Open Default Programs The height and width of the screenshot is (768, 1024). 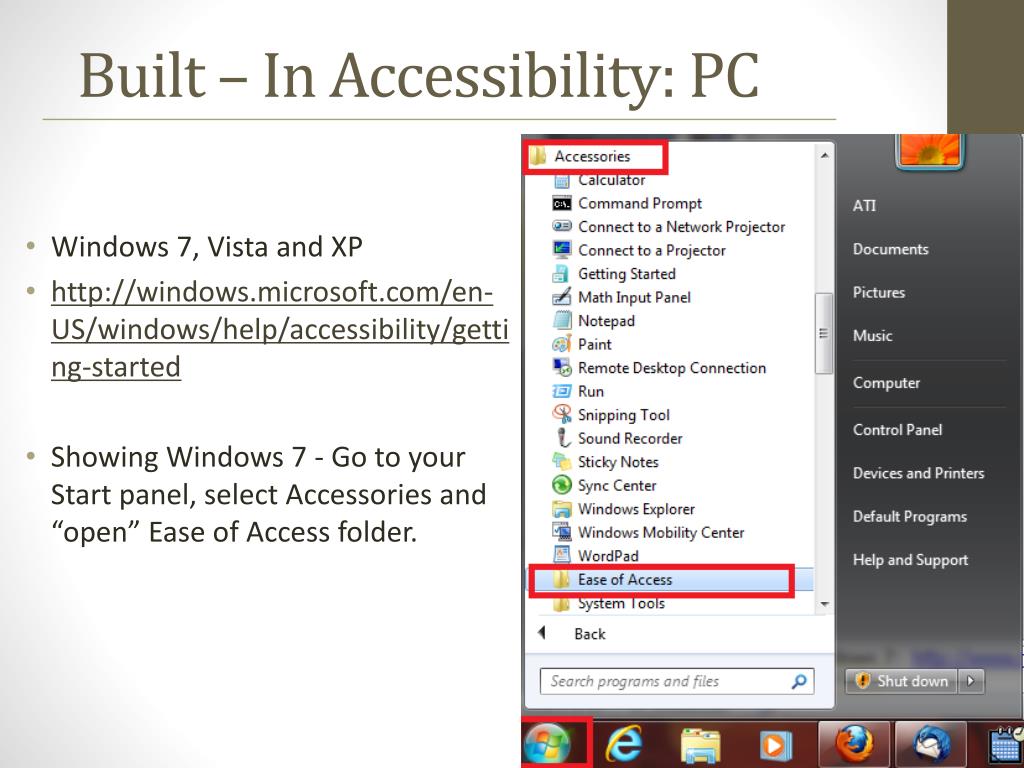909,517
